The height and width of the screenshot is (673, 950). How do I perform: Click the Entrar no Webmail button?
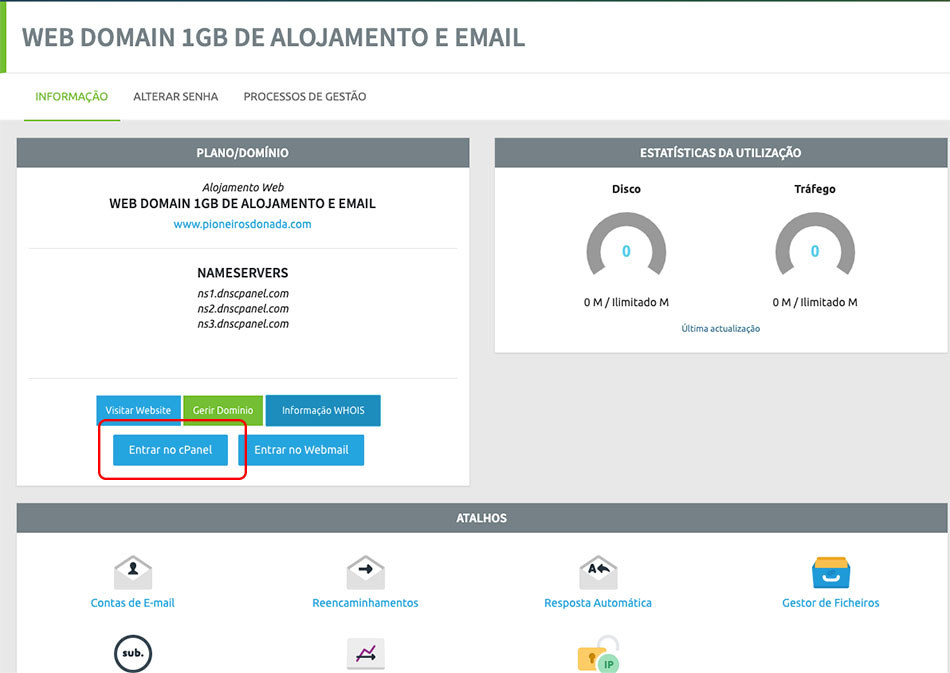[301, 450]
